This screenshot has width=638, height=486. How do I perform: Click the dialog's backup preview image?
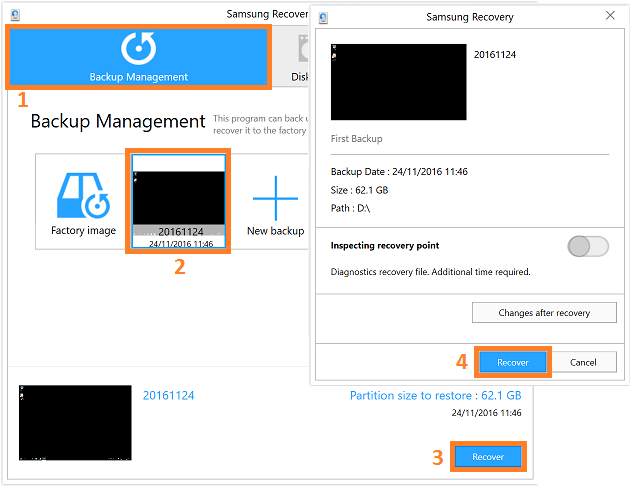(x=398, y=82)
